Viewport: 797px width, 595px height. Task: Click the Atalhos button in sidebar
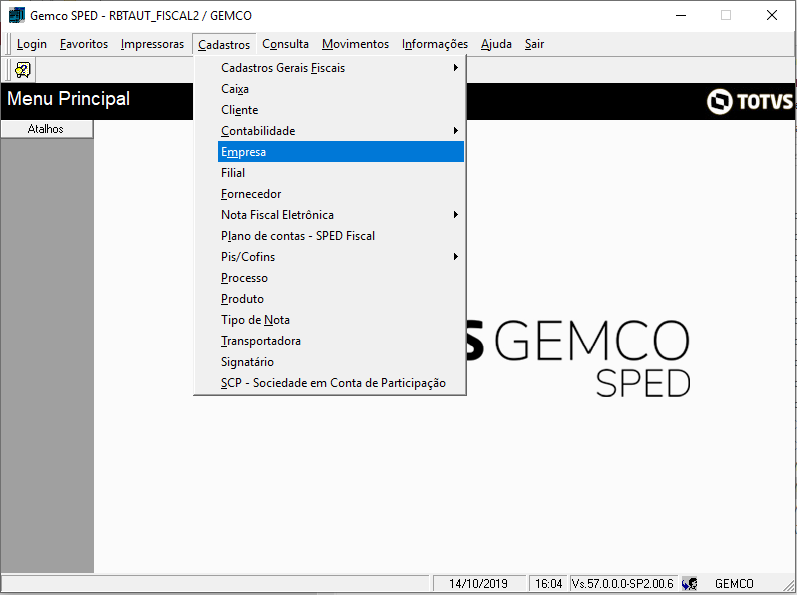pos(47,129)
